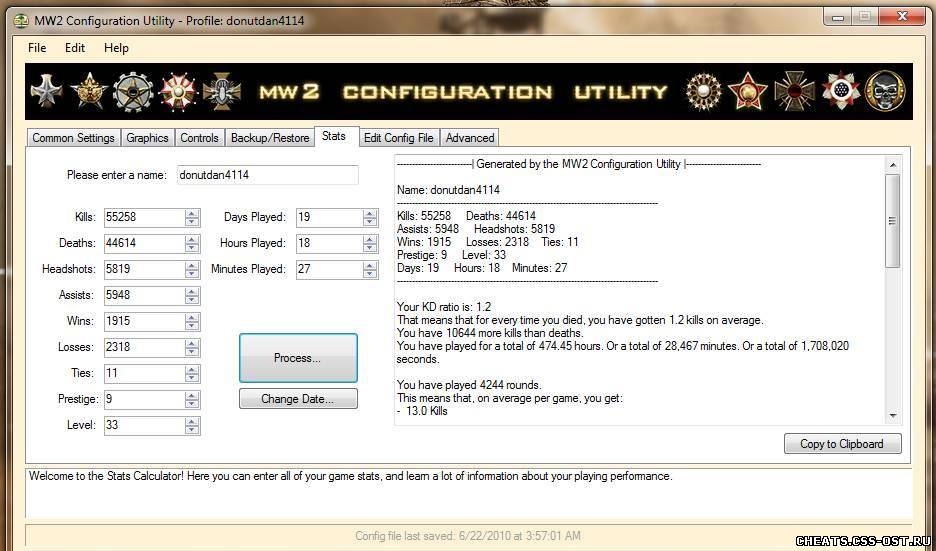Screen dimensions: 936x551
Task: Decrease the Deaths value with down arrow
Action: click(192, 247)
